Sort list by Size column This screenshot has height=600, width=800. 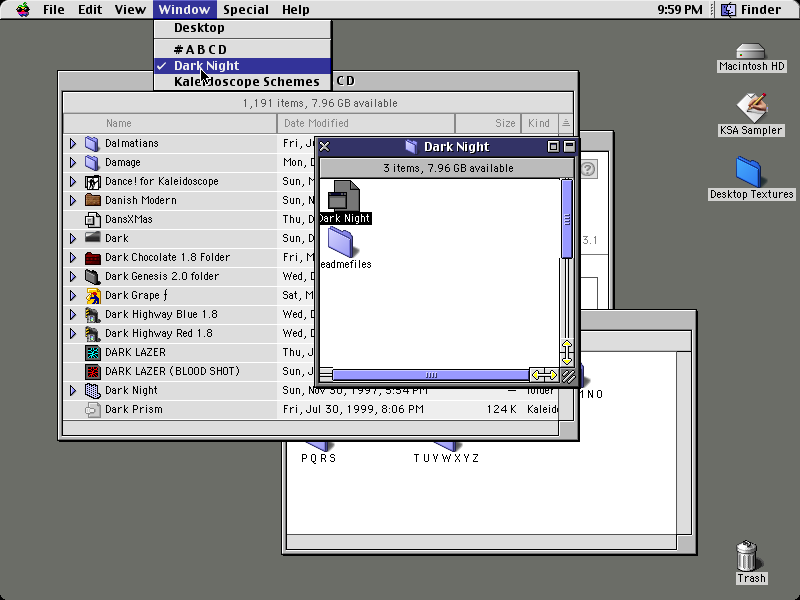pyautogui.click(x=488, y=123)
